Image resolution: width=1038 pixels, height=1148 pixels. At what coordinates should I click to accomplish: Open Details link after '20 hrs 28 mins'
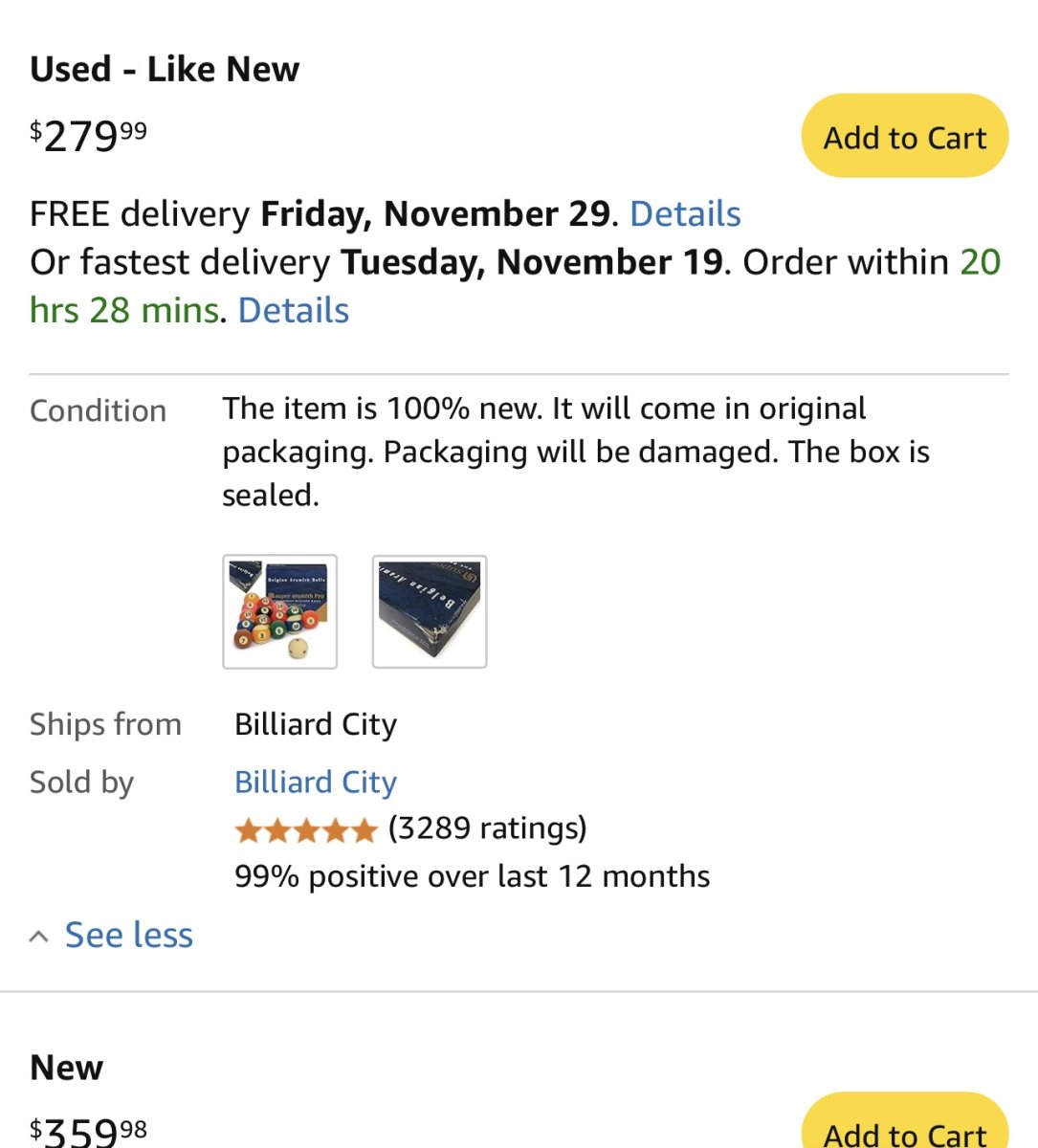293,310
